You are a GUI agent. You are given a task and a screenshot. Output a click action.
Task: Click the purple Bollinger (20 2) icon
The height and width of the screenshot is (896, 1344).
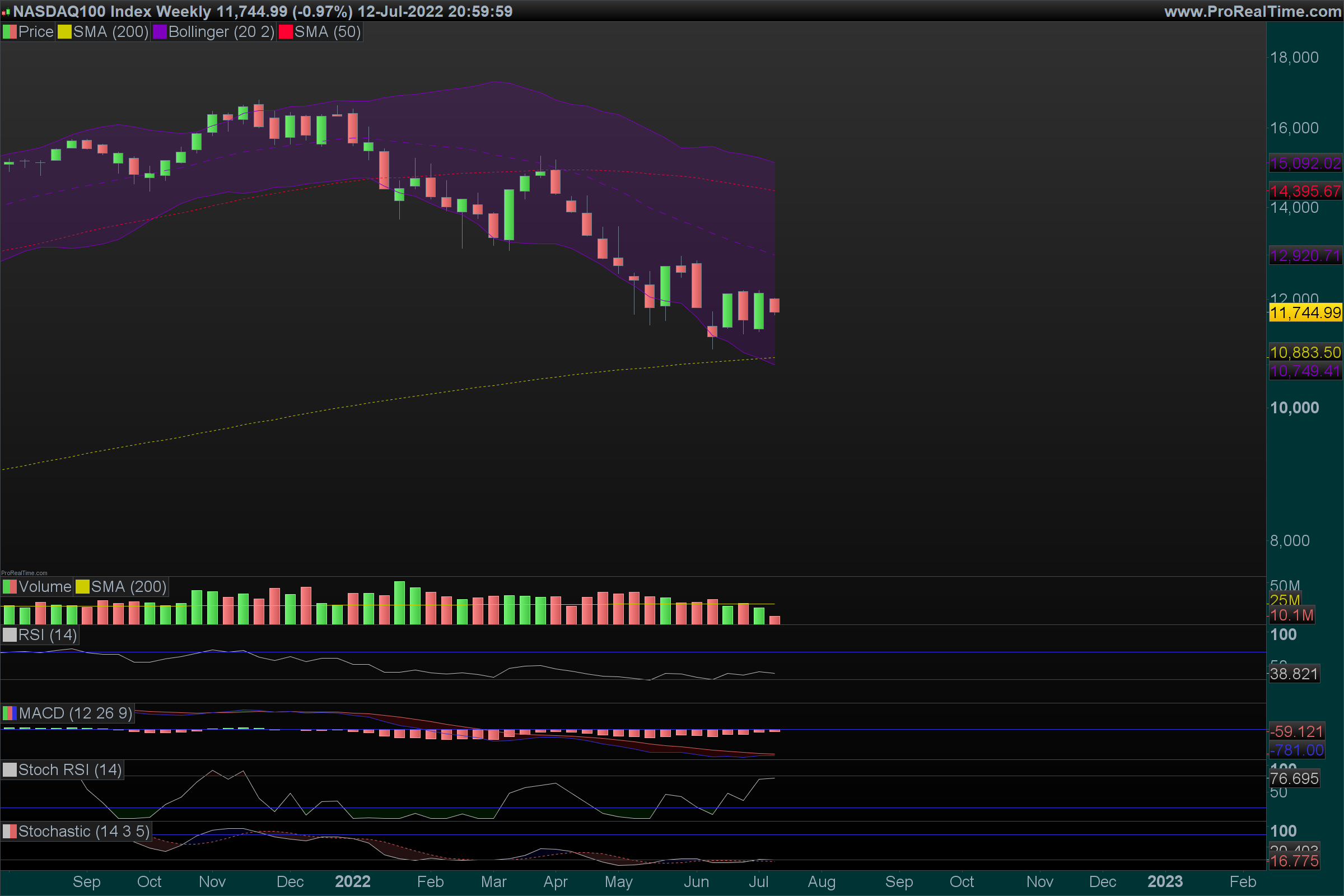tap(160, 32)
